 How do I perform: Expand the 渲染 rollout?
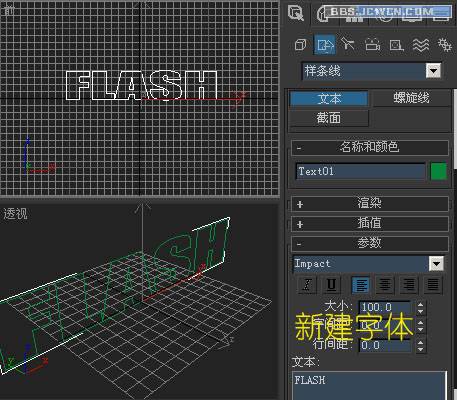click(370, 203)
